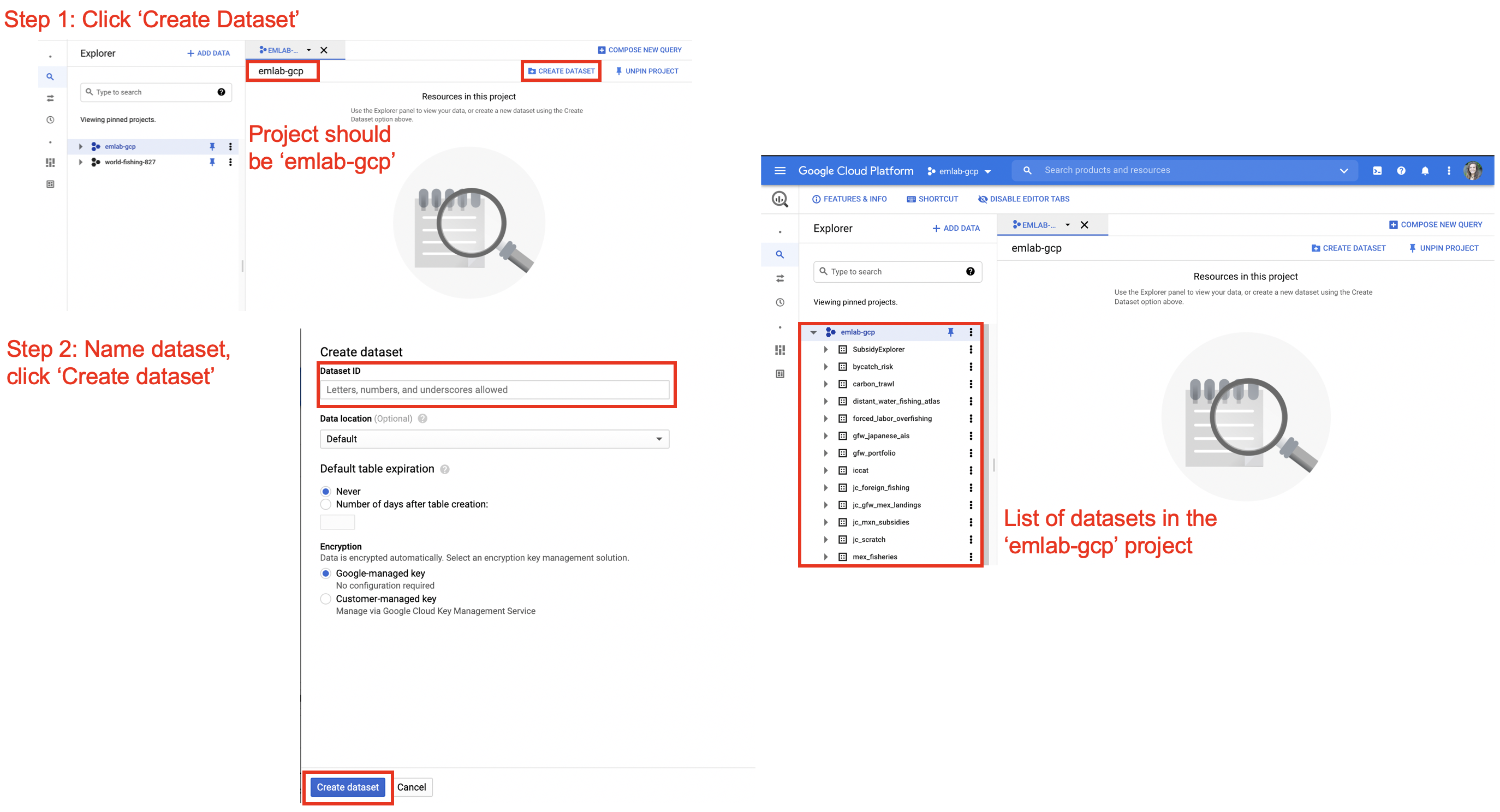
Task: Select the mex_fisheries dataset row
Action: click(891, 557)
